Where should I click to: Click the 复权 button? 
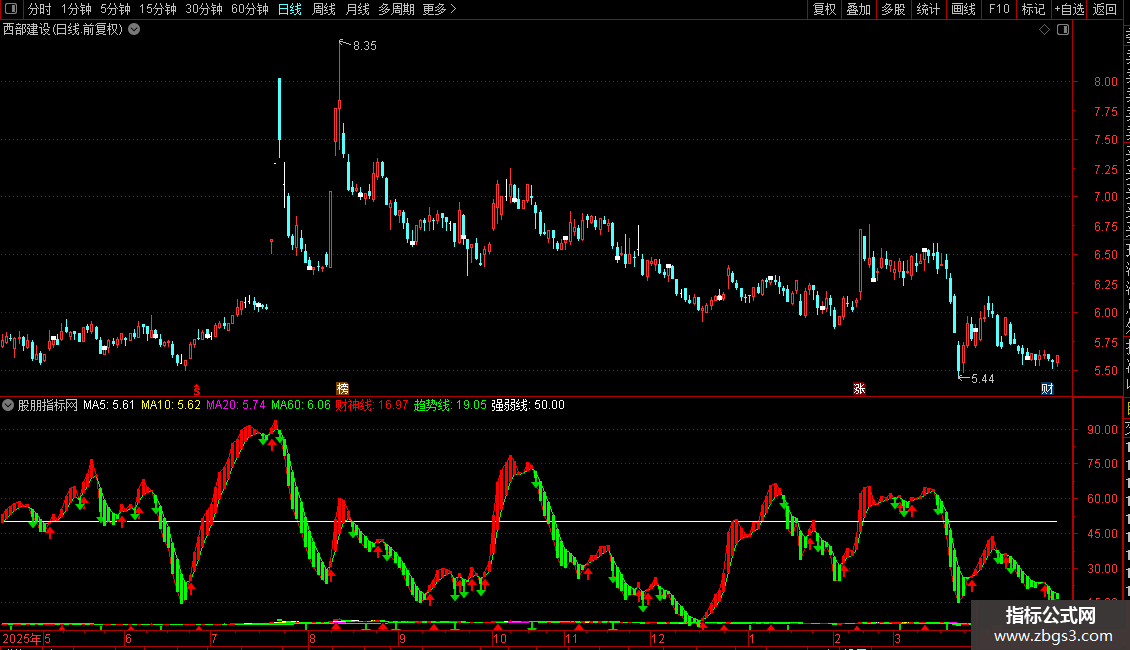[824, 9]
